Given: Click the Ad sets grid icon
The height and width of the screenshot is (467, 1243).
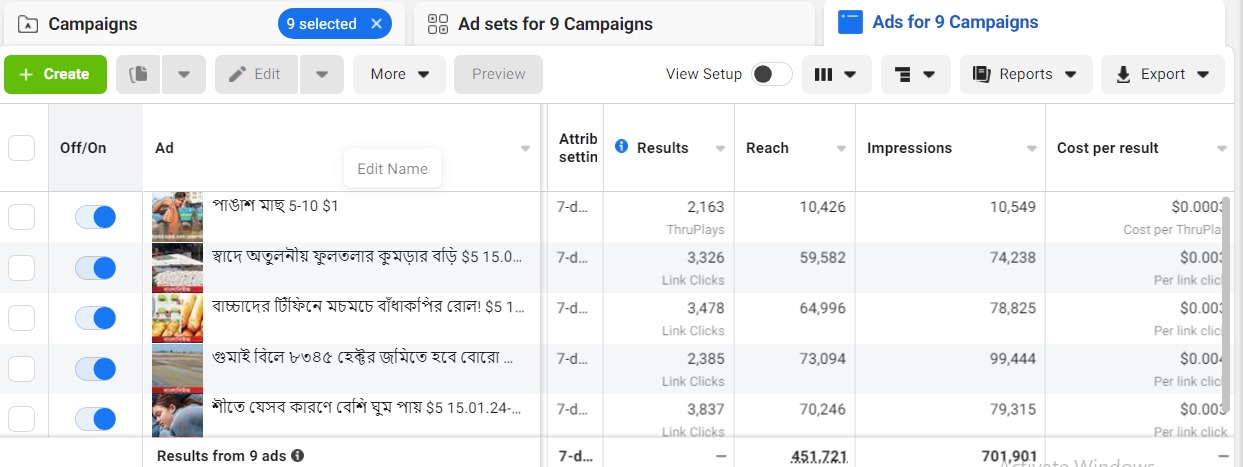Looking at the screenshot, I should [x=437, y=24].
